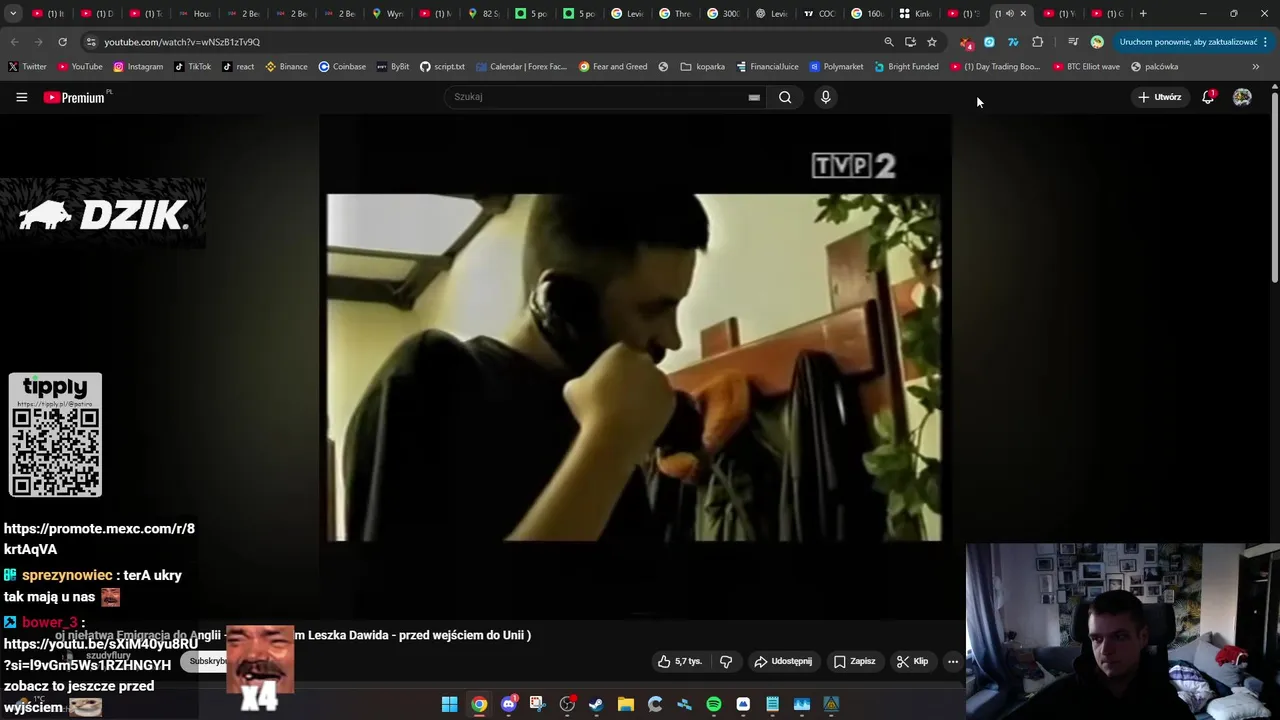Open the palcówka bookmark

(x=1154, y=67)
